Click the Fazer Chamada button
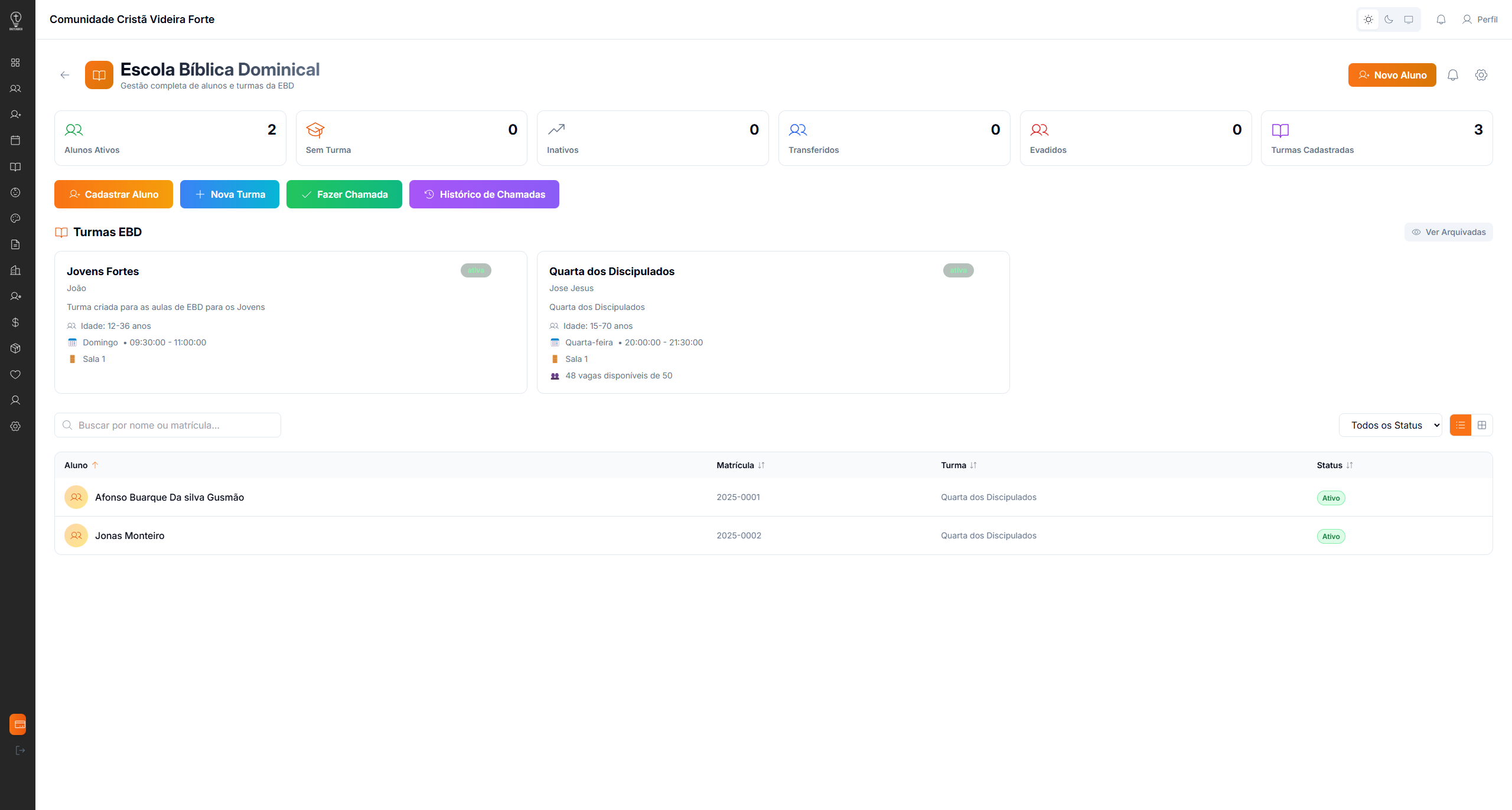Viewport: 1512px width, 810px height. tap(344, 194)
